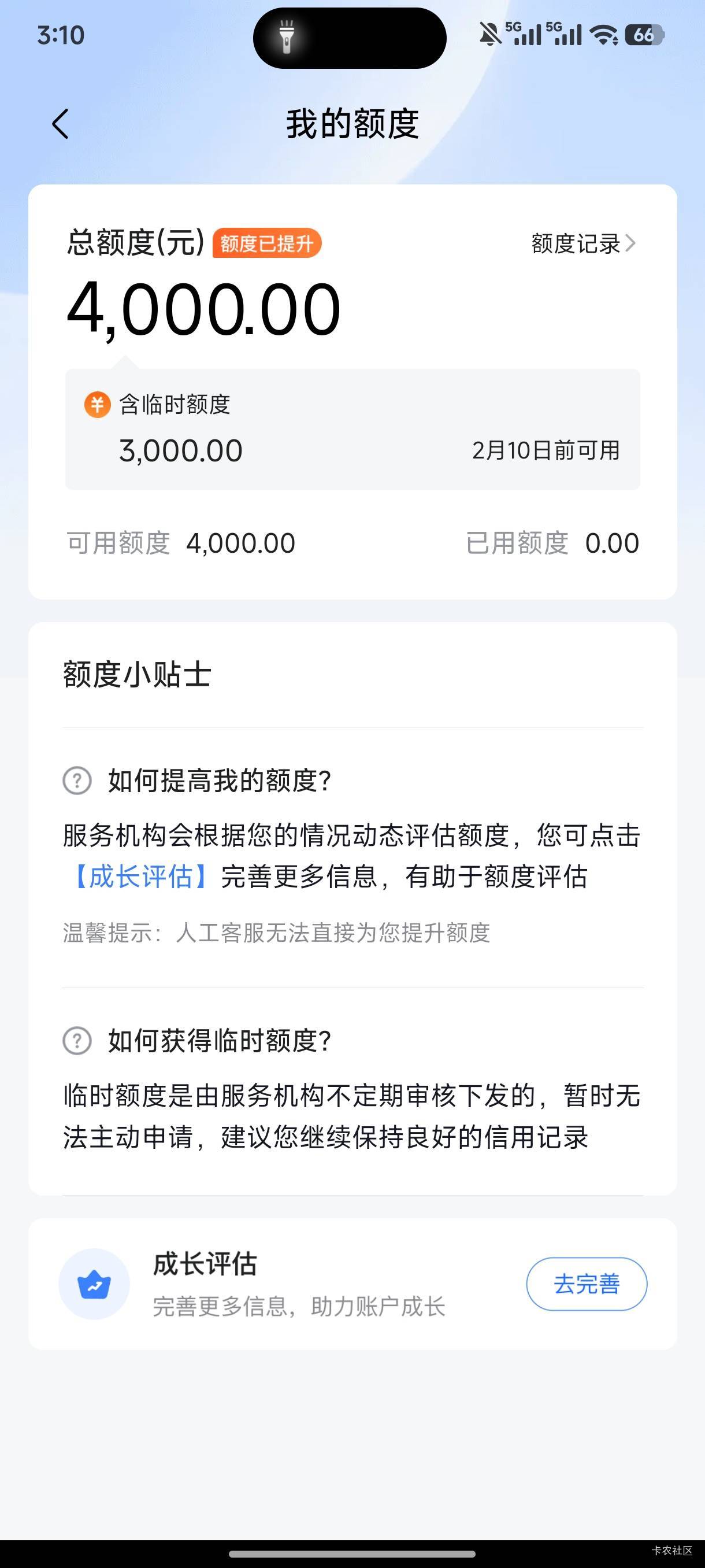Tap the question mark beside 如何提高我的额度
Image resolution: width=705 pixels, height=1568 pixels.
[x=77, y=781]
